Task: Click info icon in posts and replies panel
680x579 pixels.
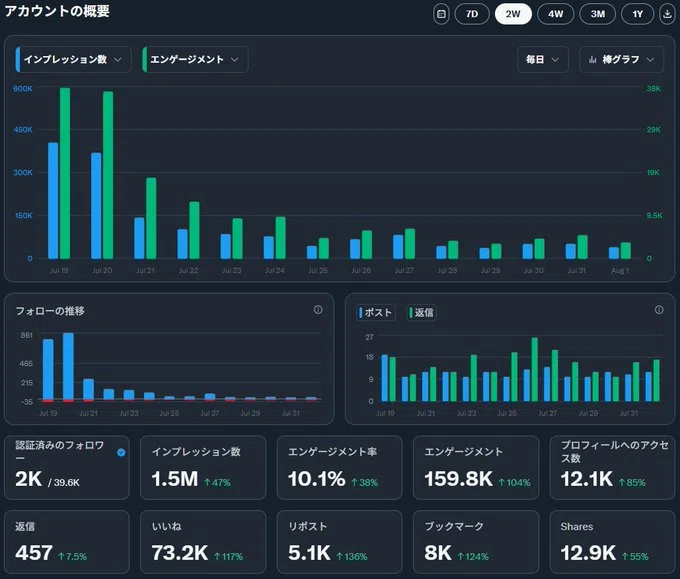Action: point(659,310)
